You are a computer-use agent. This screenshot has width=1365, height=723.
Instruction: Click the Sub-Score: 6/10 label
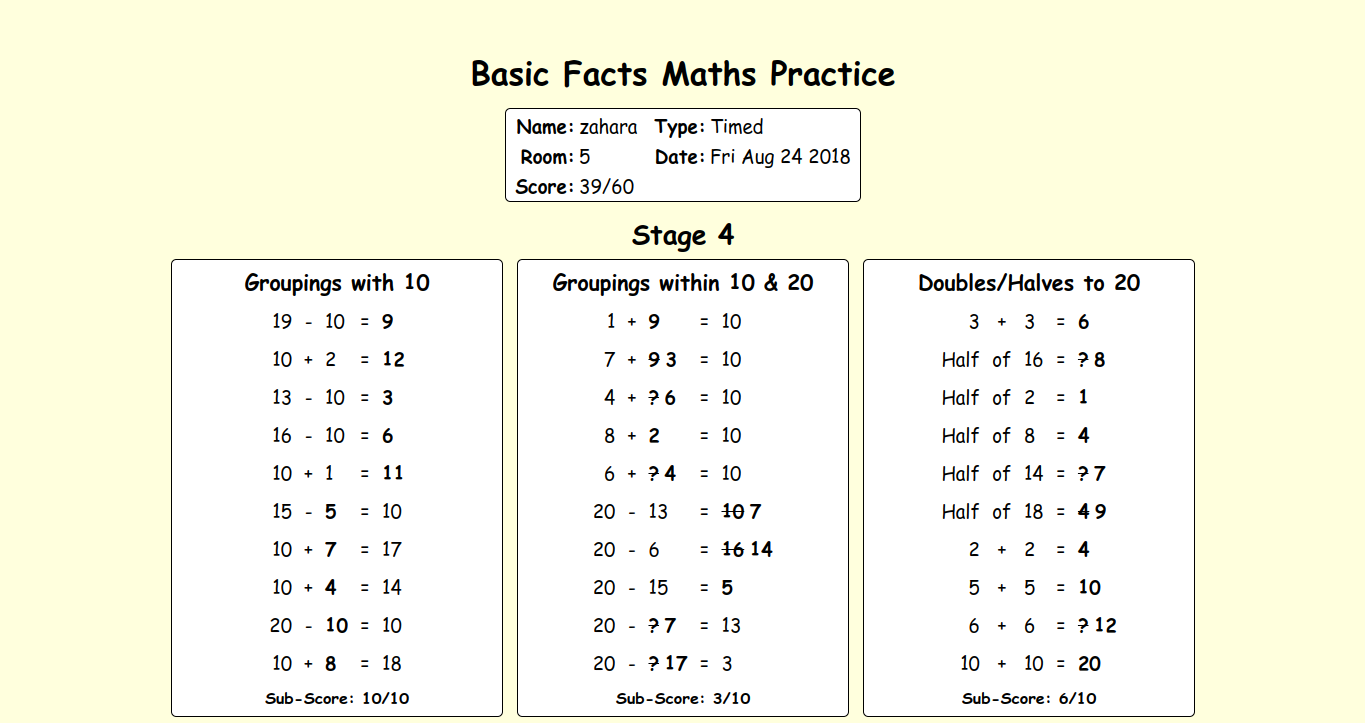coord(1029,699)
